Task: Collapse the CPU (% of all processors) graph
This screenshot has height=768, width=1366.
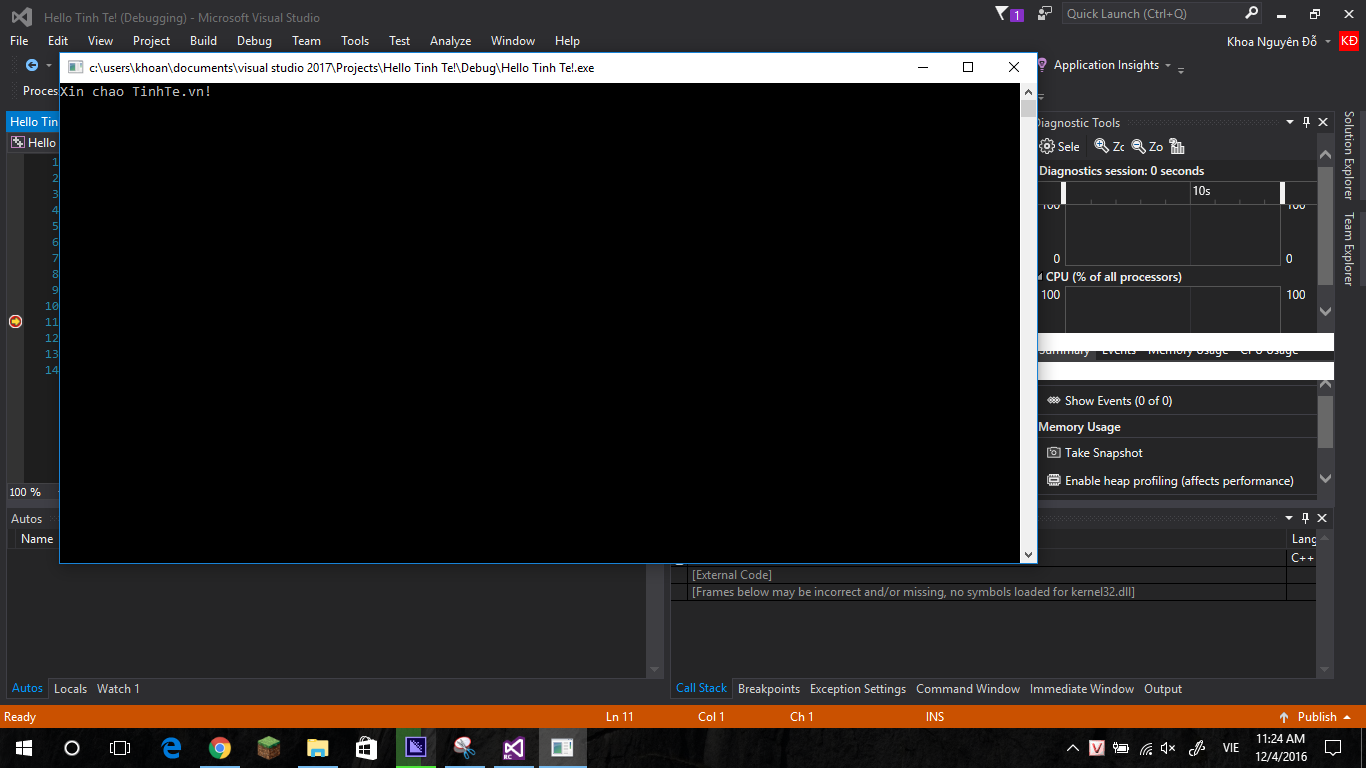Action: point(1041,277)
